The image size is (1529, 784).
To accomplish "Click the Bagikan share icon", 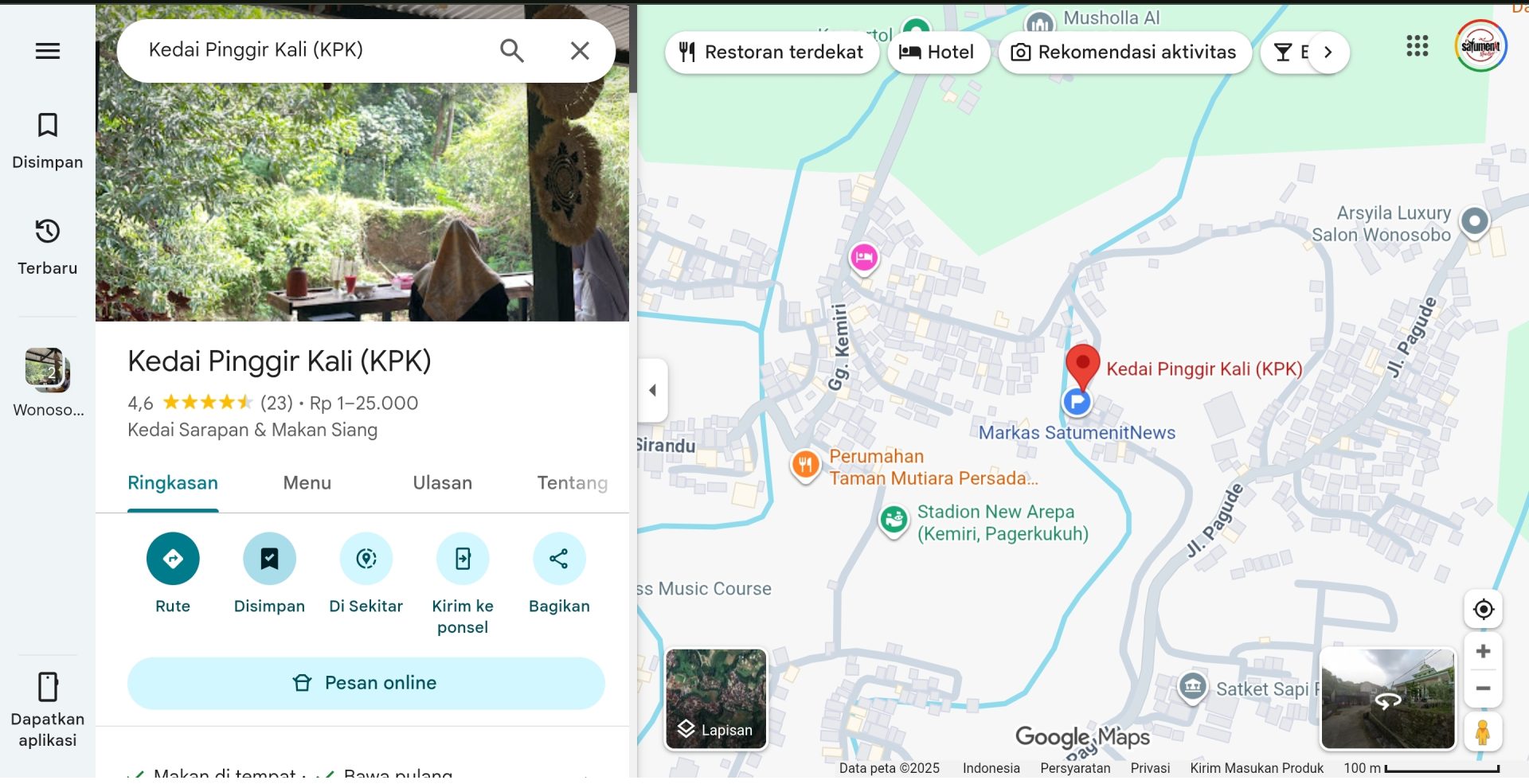I will point(559,559).
